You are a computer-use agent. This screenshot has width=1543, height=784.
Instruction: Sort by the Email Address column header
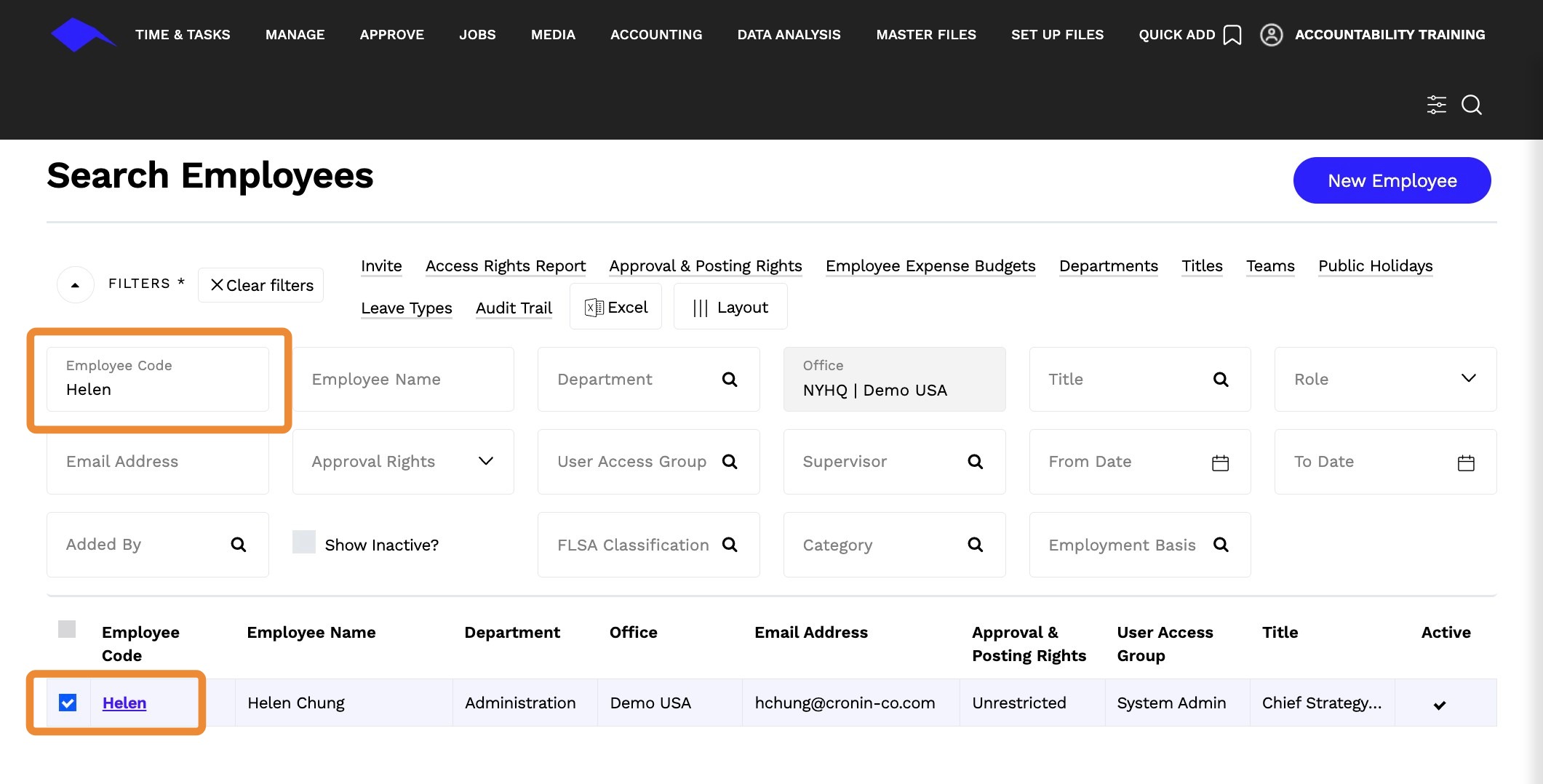(811, 632)
